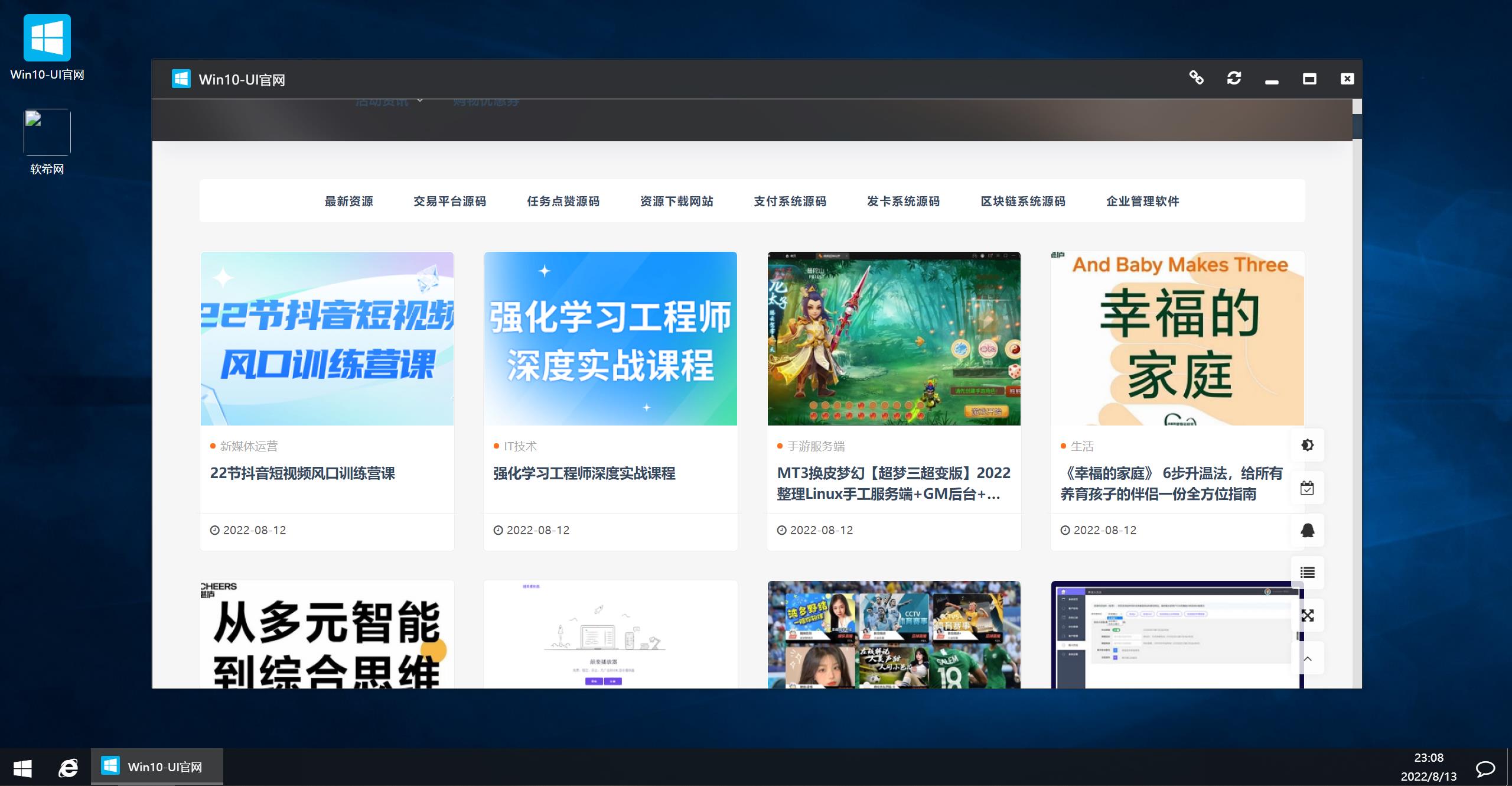Close the Win10-UI官网 window
The height and width of the screenshot is (786, 1512).
[1347, 79]
